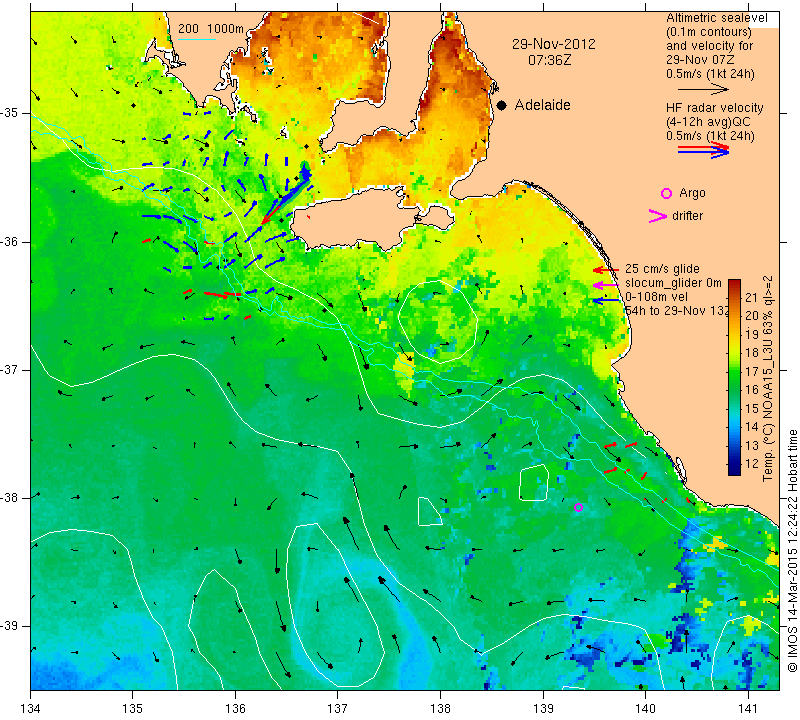Viewport: 800px width, 720px height.
Task: Click the longitude axis label 141
Action: pos(748,708)
